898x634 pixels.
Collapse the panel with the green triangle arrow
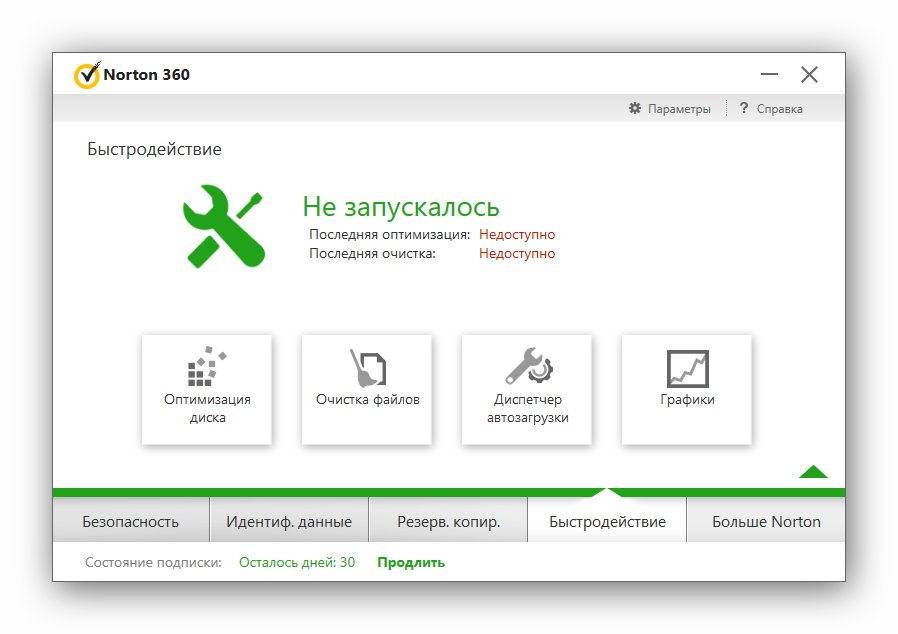point(813,471)
